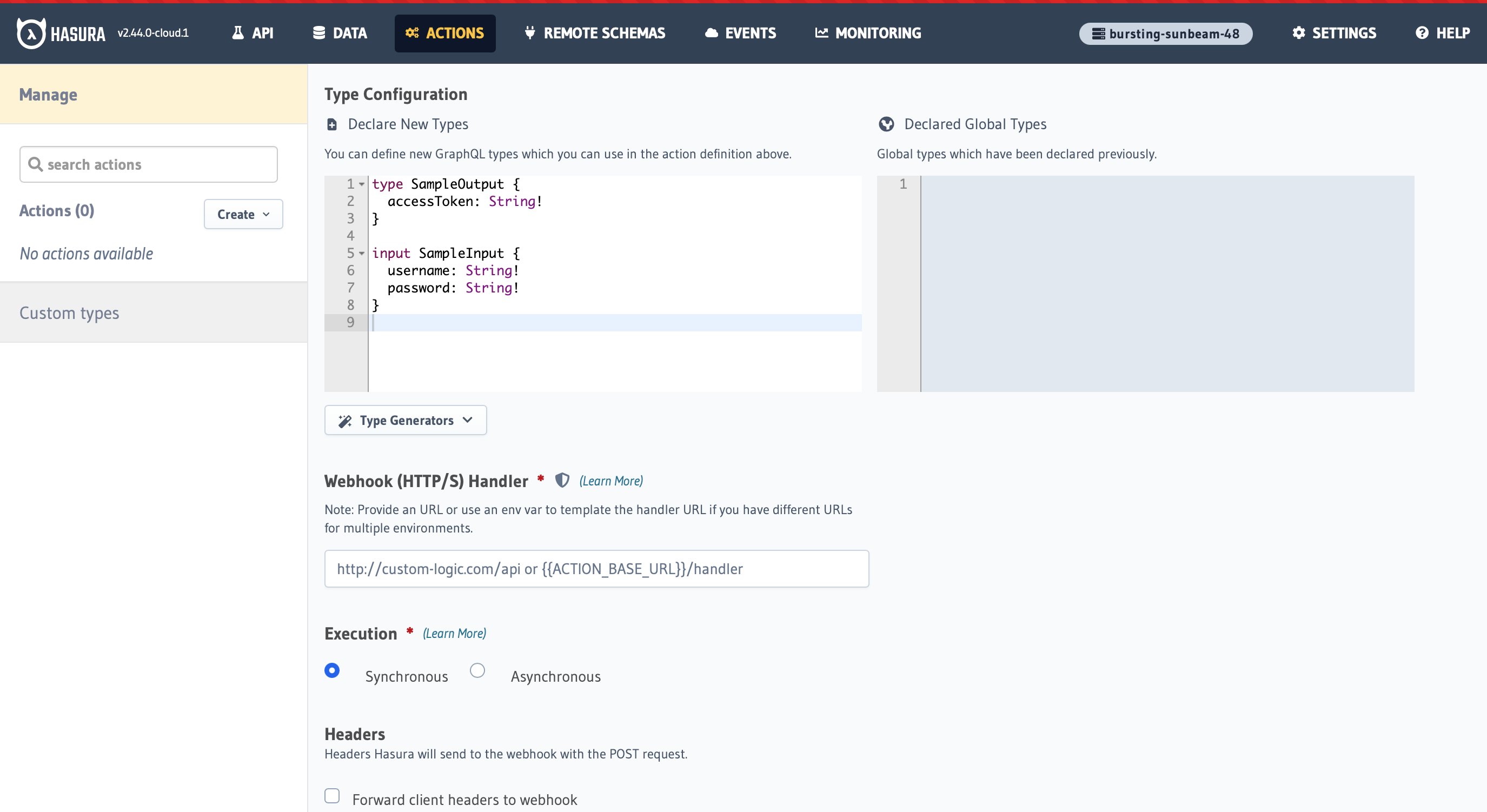Collapse the SampleInput fold arrow on line 5
Screen dimensions: 1487x812
[x=362, y=254]
